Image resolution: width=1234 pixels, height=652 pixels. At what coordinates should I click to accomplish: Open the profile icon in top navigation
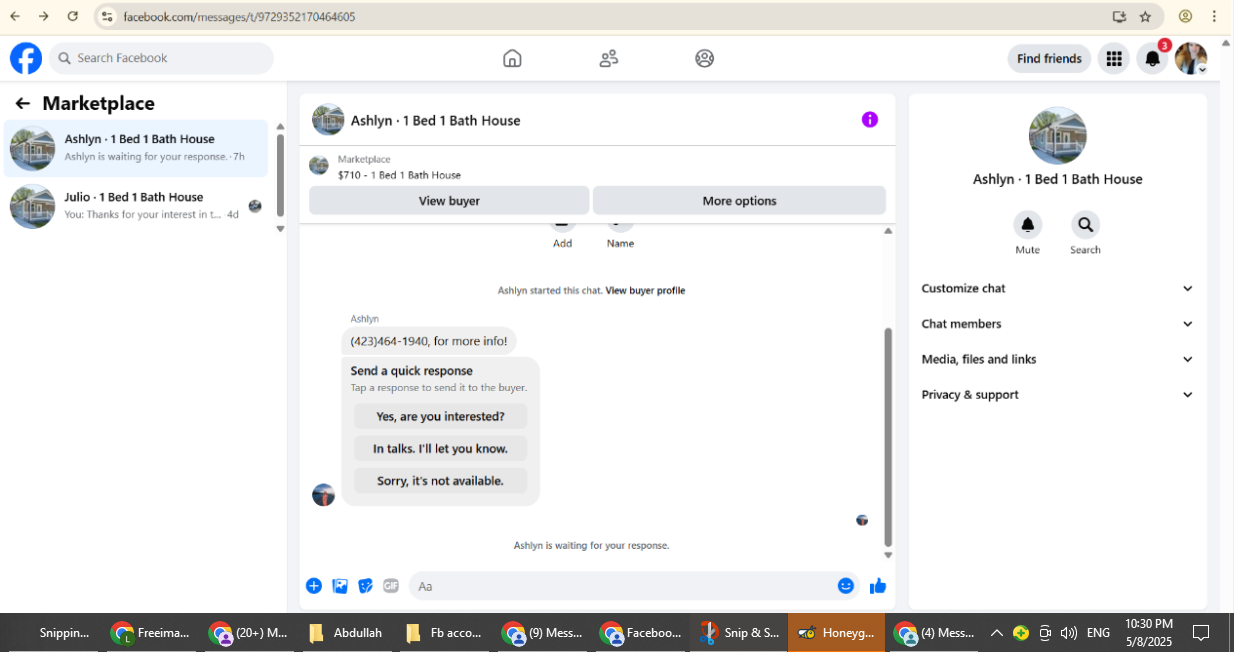tap(704, 58)
